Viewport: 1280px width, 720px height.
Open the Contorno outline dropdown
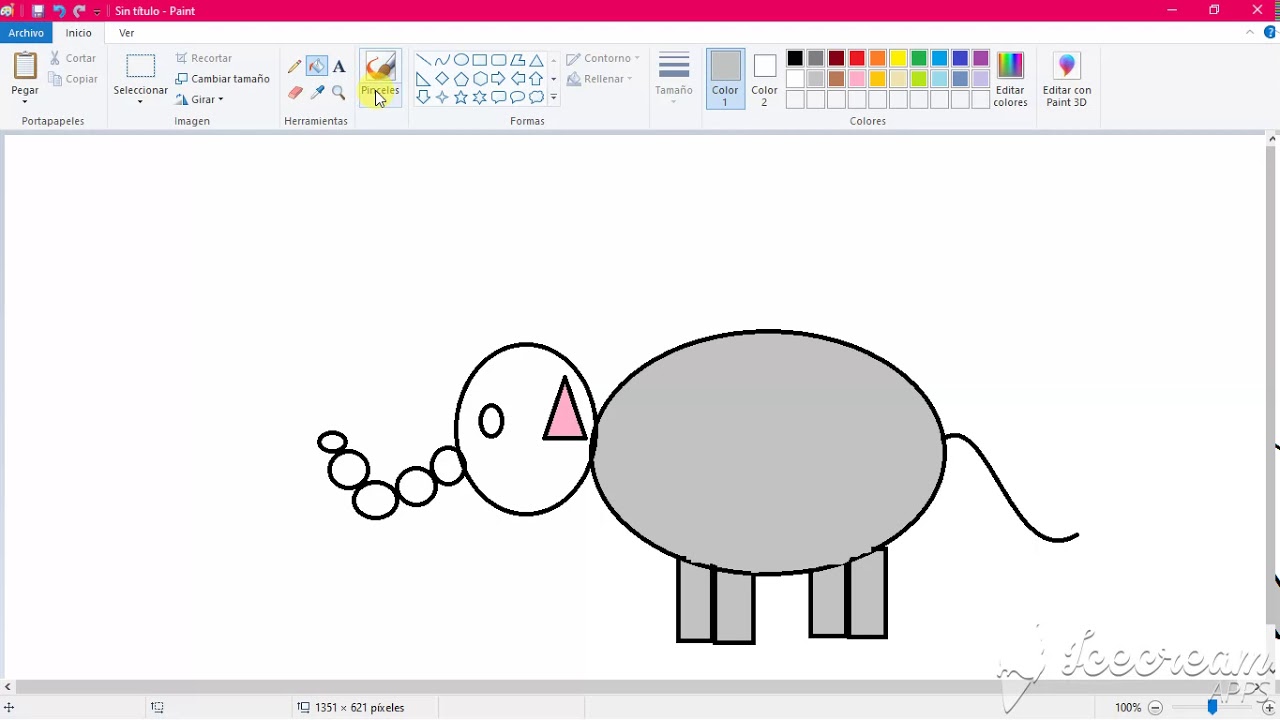click(x=602, y=58)
